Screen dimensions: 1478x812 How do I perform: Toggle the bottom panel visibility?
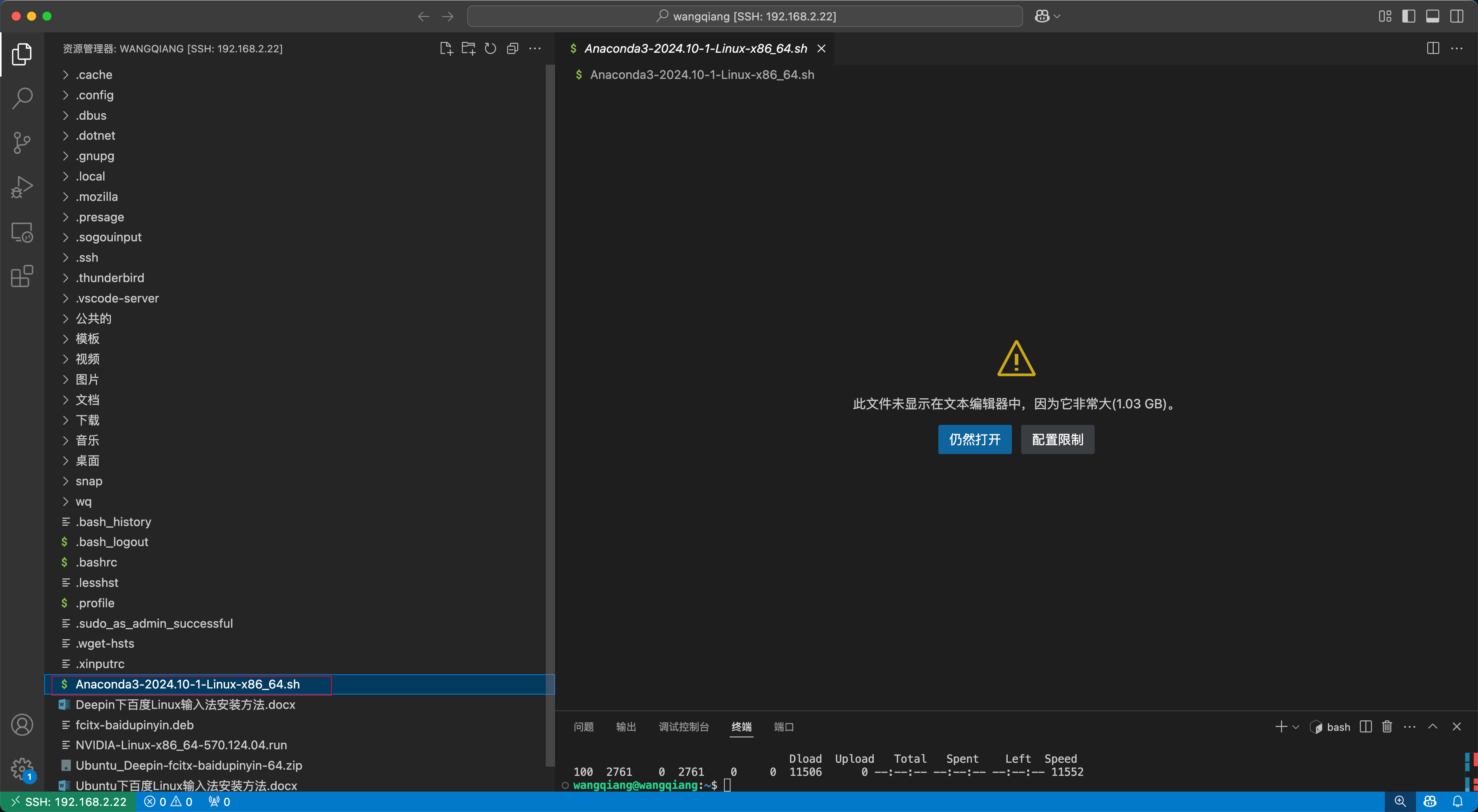tap(1433, 16)
